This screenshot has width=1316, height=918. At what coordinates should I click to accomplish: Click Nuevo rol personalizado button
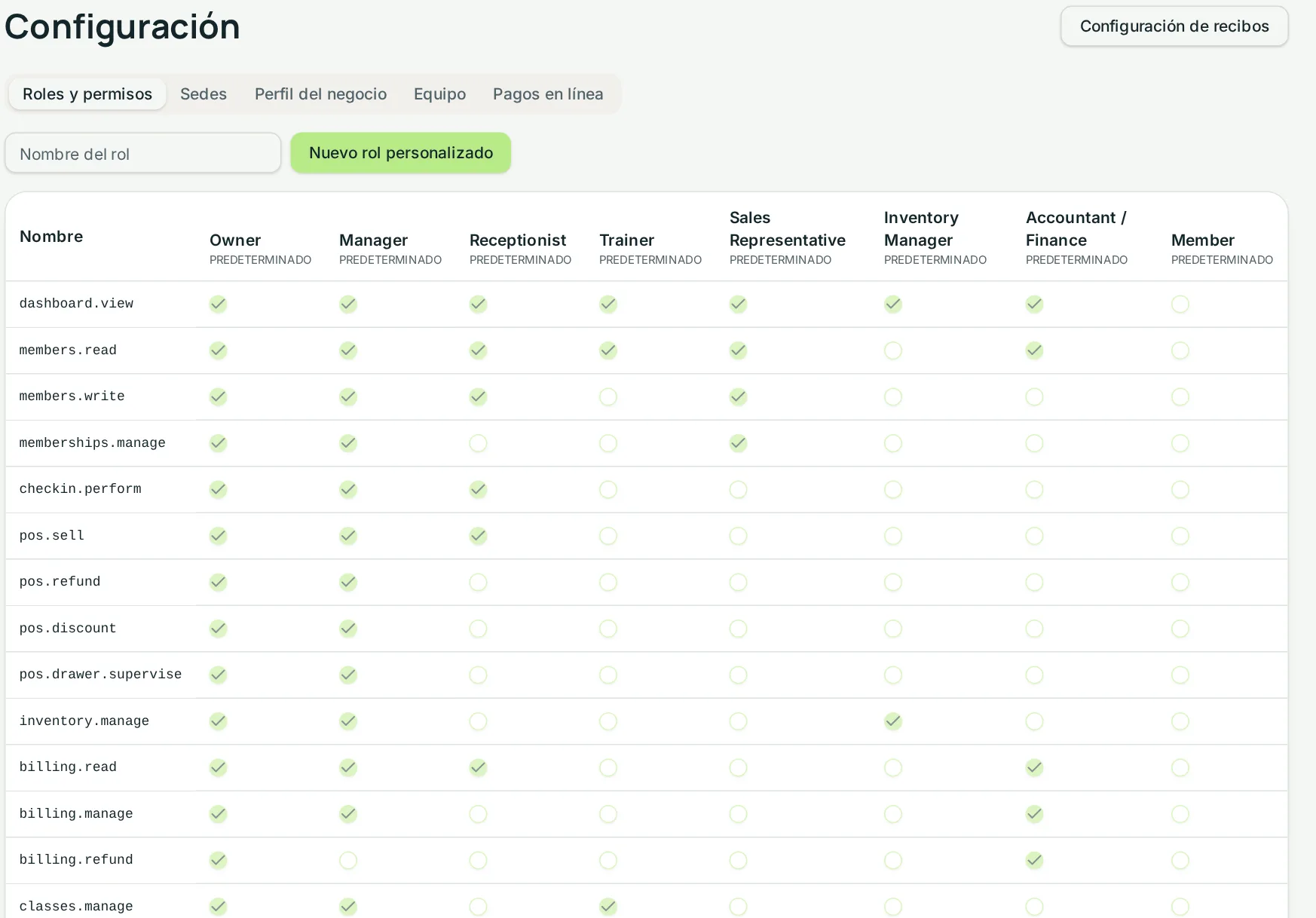pyautogui.click(x=401, y=153)
